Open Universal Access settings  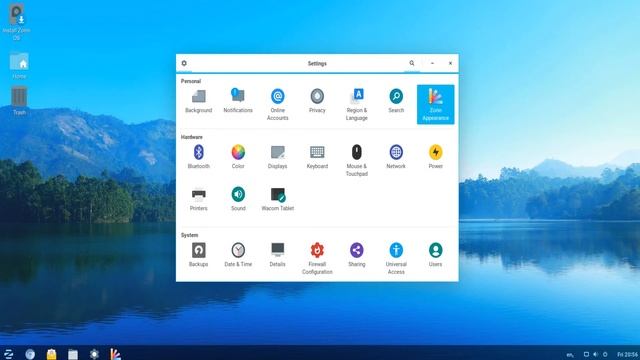pos(396,258)
